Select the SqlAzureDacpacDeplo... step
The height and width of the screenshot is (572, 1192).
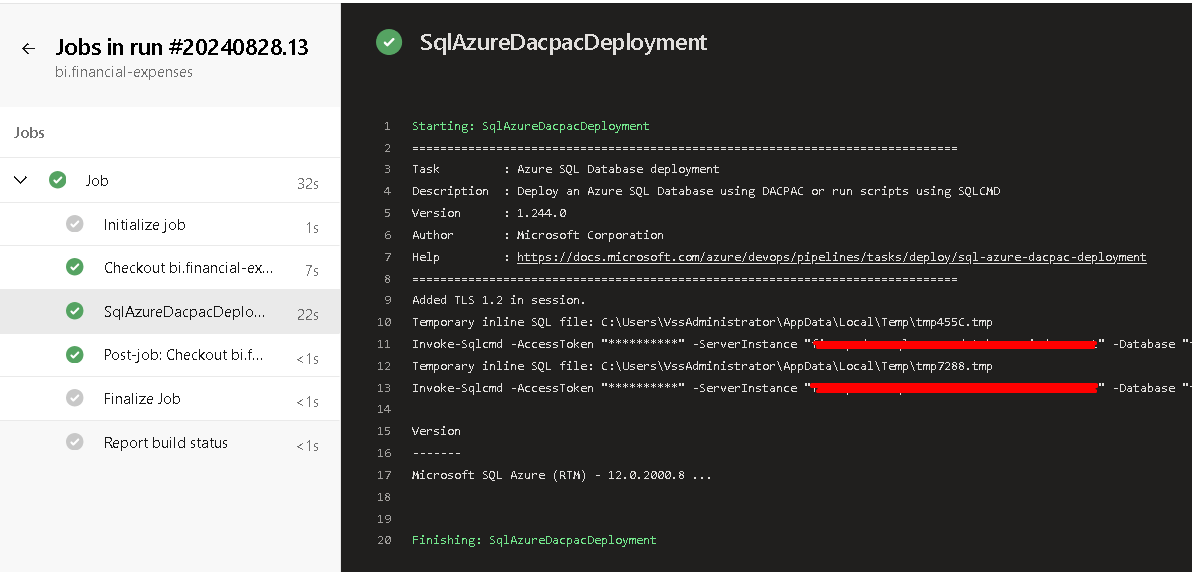coord(170,312)
